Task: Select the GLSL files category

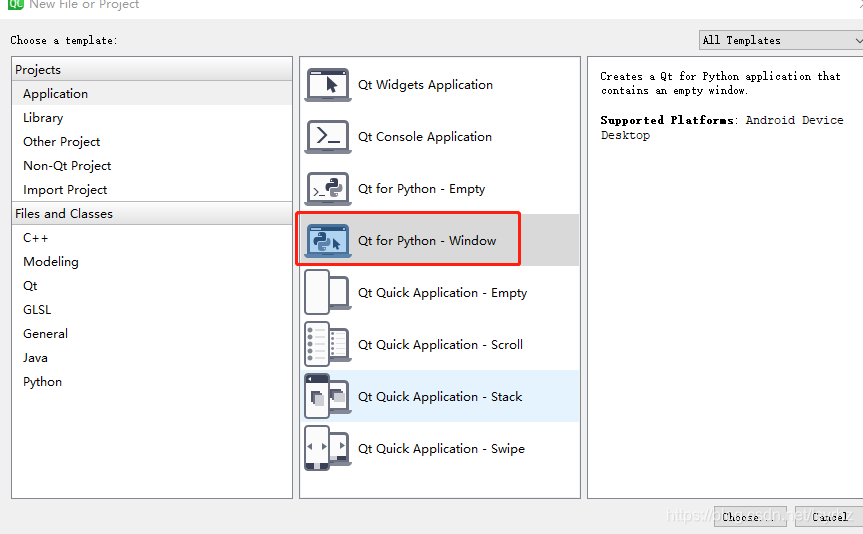Action: point(152,309)
